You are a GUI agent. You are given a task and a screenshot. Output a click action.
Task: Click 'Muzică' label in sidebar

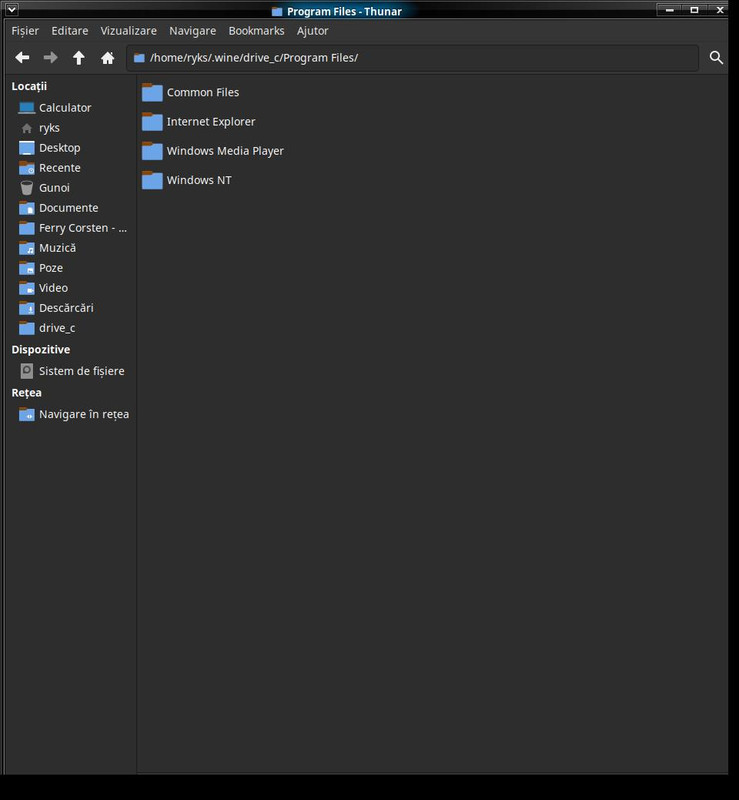pyautogui.click(x=57, y=248)
